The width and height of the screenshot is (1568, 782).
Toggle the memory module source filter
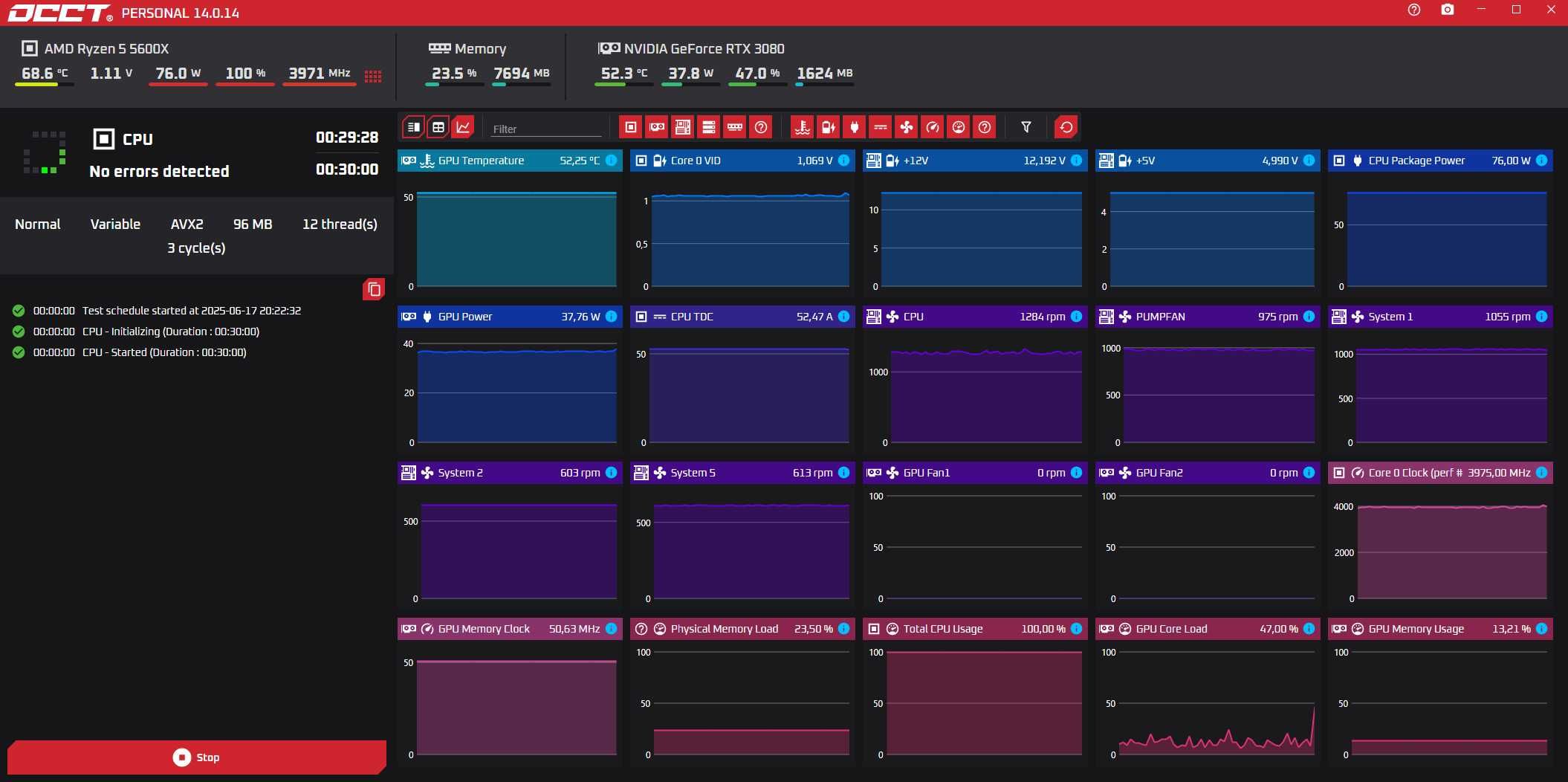(x=735, y=127)
